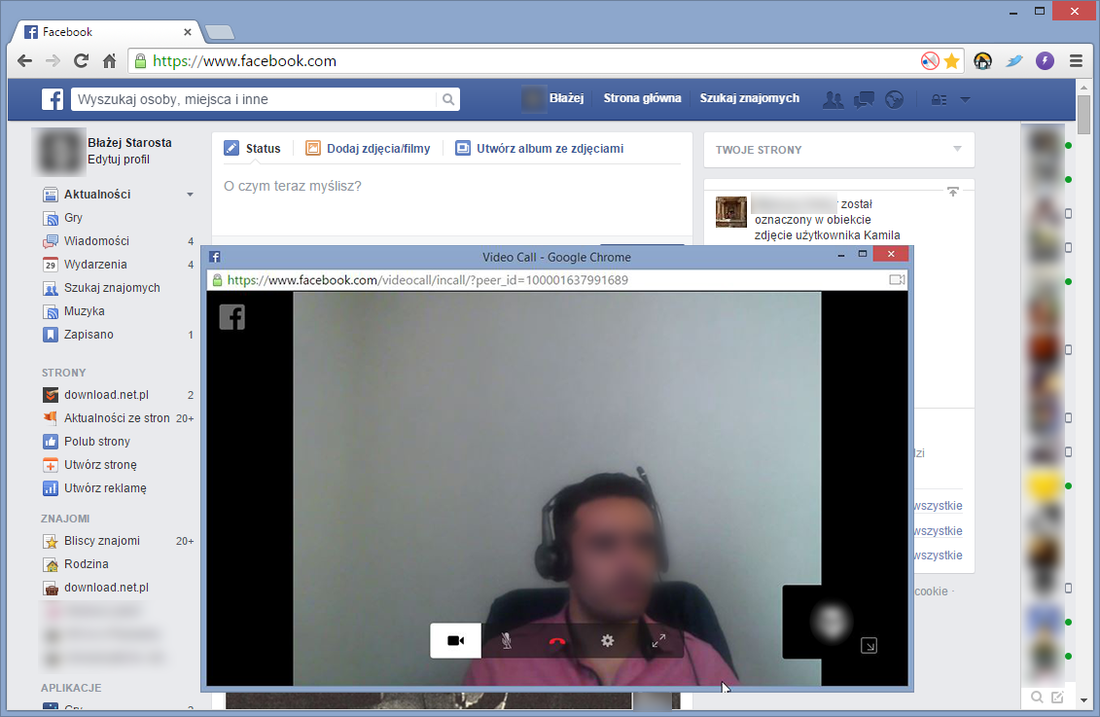Go to Strona główna
Viewport: 1100px width, 717px height.
pos(642,98)
